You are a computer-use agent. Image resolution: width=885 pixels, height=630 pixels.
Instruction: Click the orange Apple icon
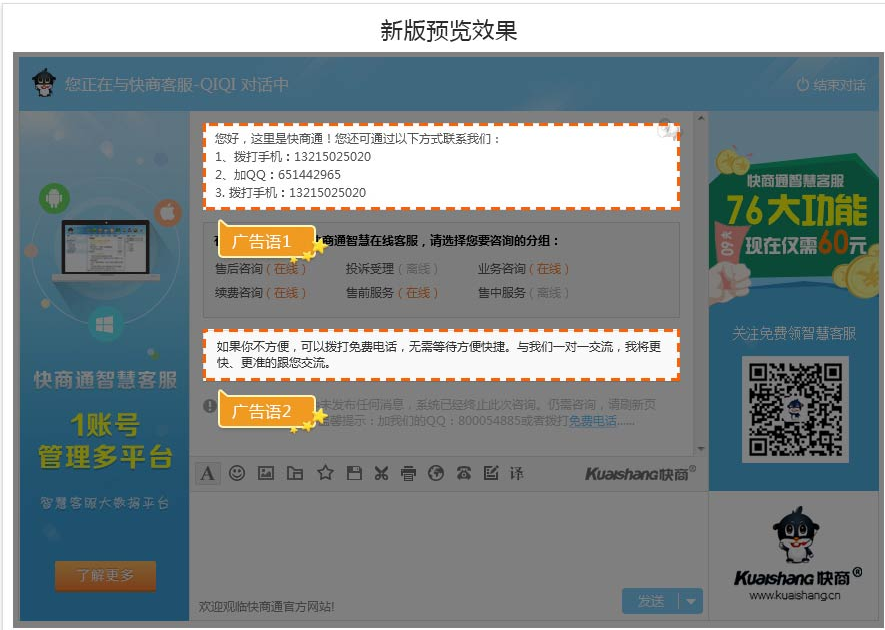(x=168, y=212)
